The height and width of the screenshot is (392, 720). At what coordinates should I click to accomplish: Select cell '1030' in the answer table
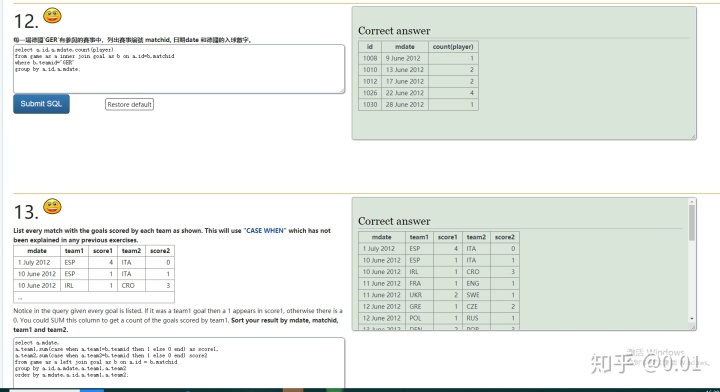[x=370, y=104]
